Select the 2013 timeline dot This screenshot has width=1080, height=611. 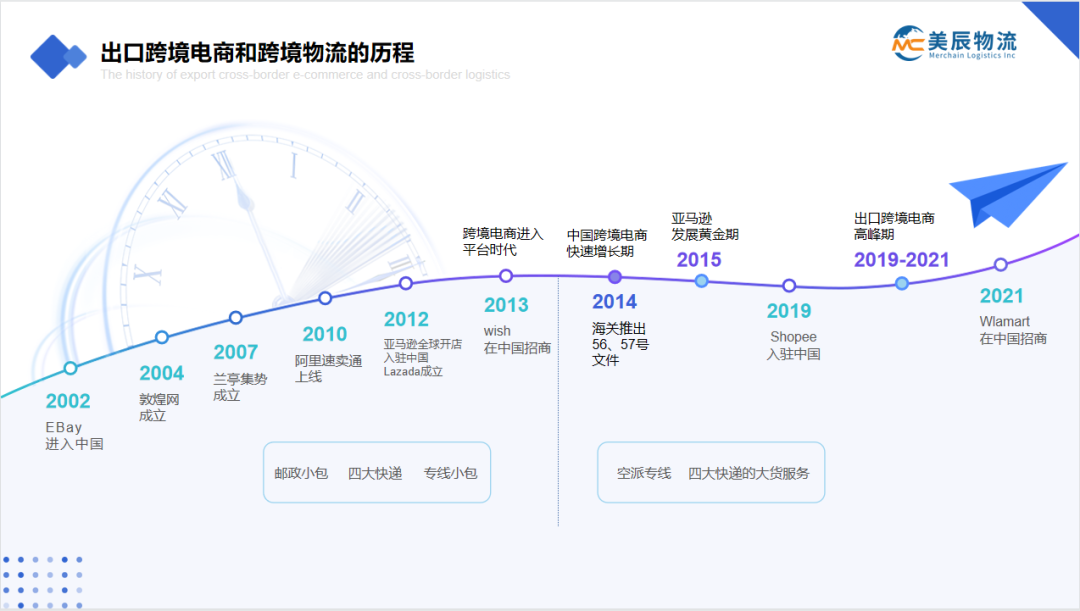pos(506,276)
